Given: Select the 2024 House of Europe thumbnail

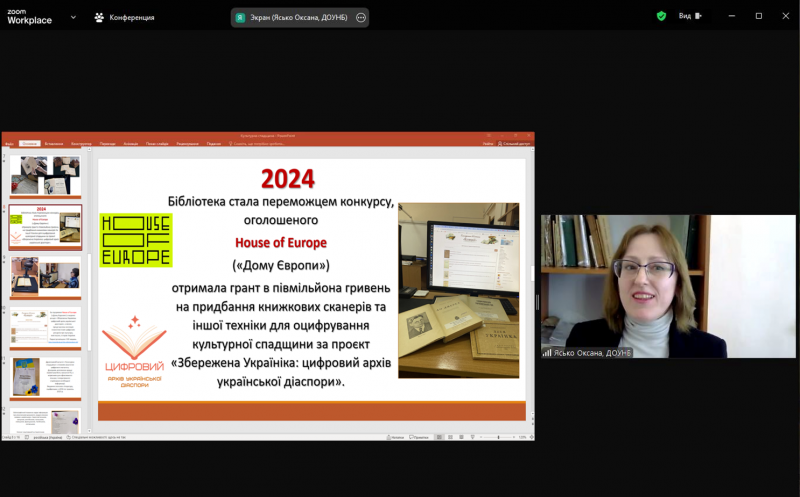Looking at the screenshot, I should (x=45, y=227).
